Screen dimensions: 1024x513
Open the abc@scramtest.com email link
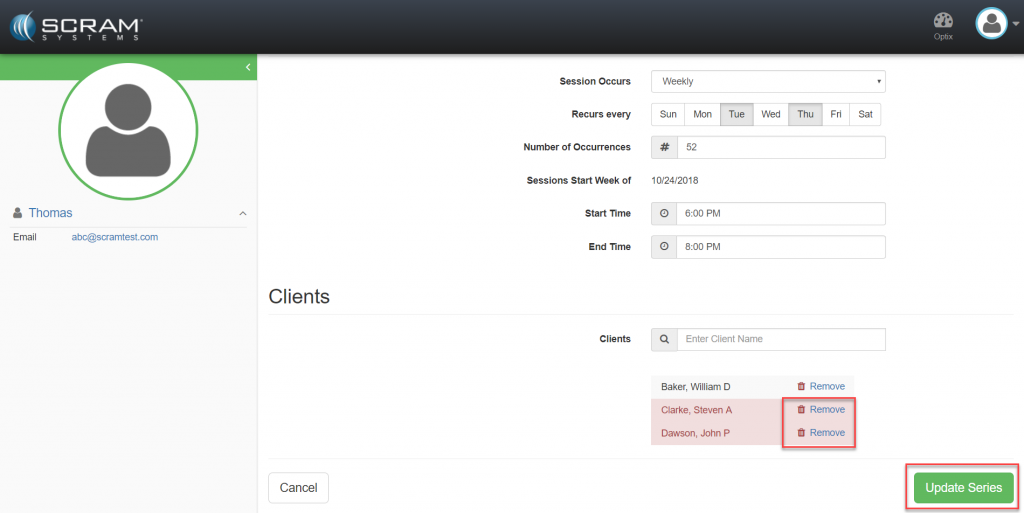click(x=114, y=237)
